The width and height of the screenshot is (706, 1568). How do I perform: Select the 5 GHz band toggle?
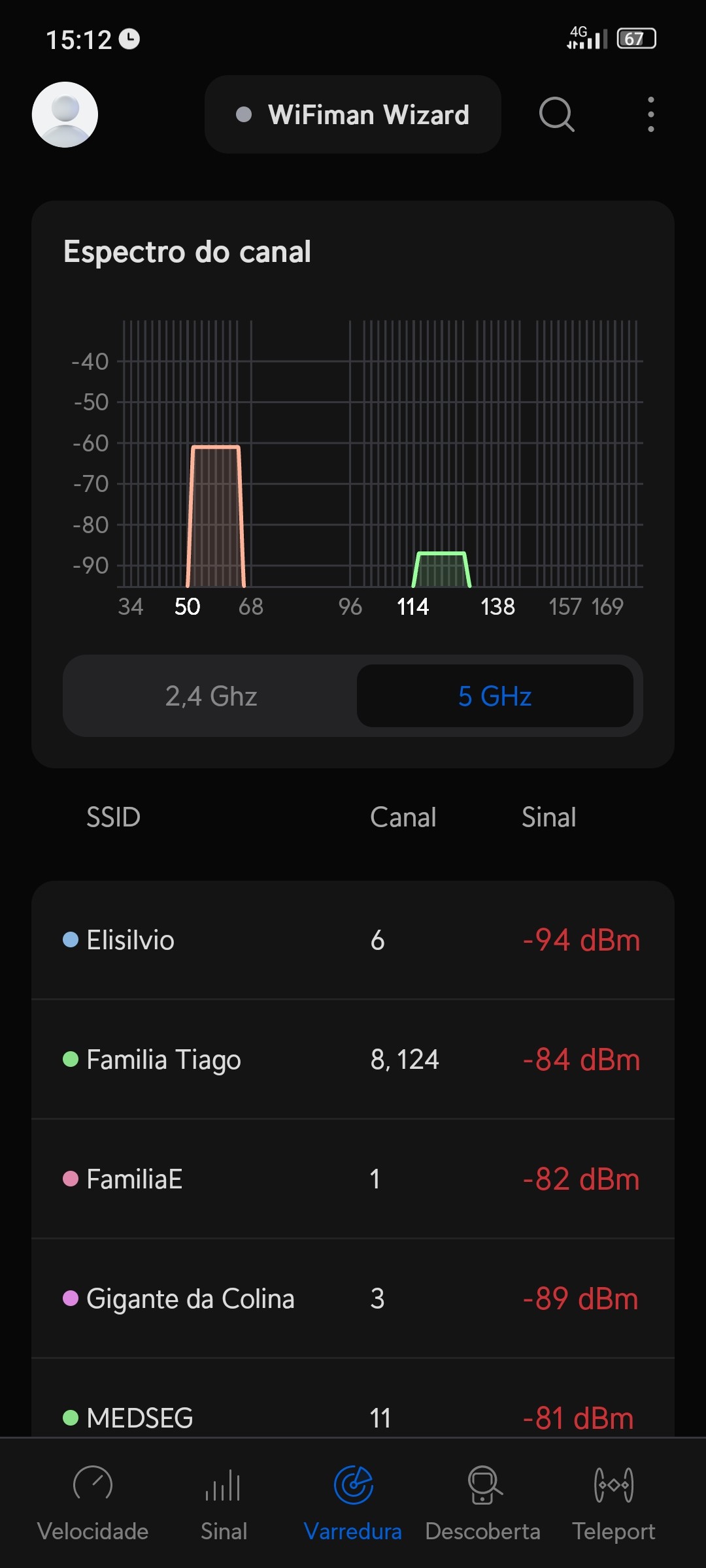pyautogui.click(x=495, y=696)
